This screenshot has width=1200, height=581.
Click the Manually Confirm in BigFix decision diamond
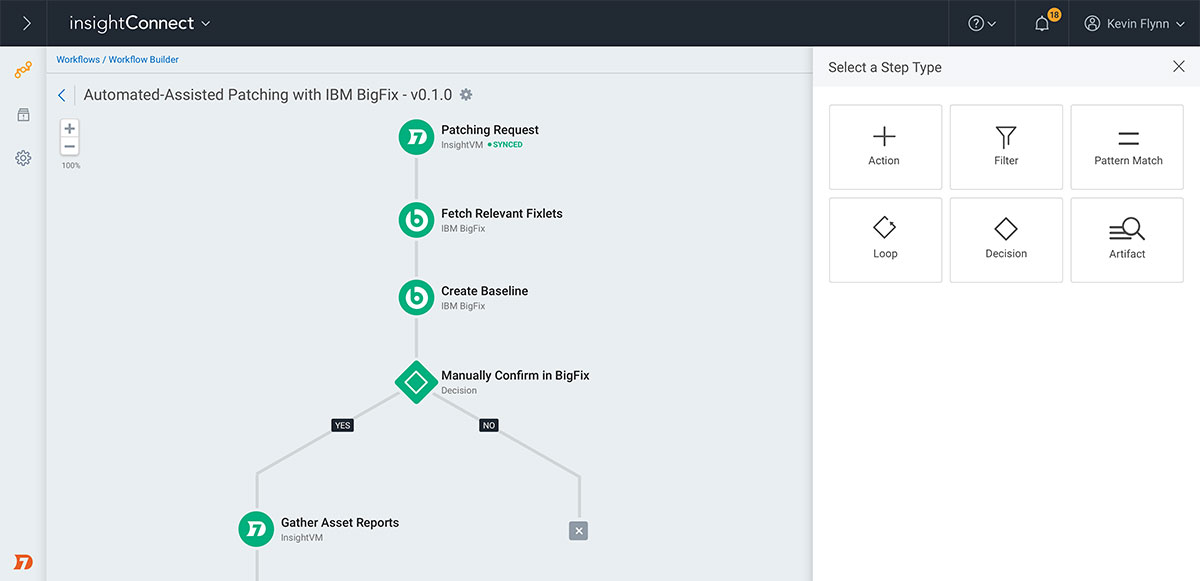(x=416, y=382)
